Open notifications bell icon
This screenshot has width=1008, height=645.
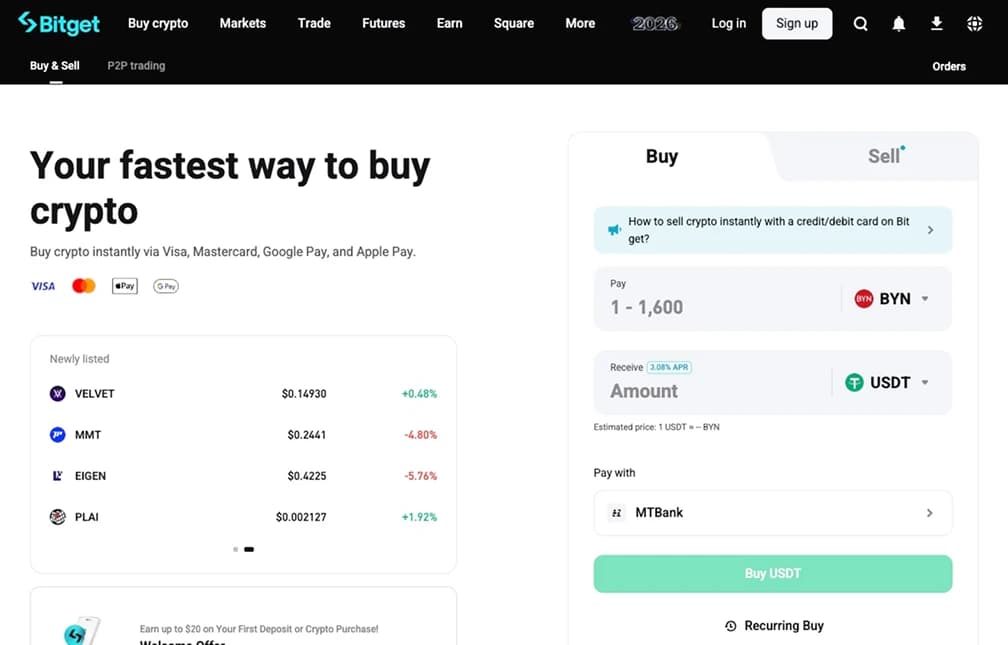899,24
